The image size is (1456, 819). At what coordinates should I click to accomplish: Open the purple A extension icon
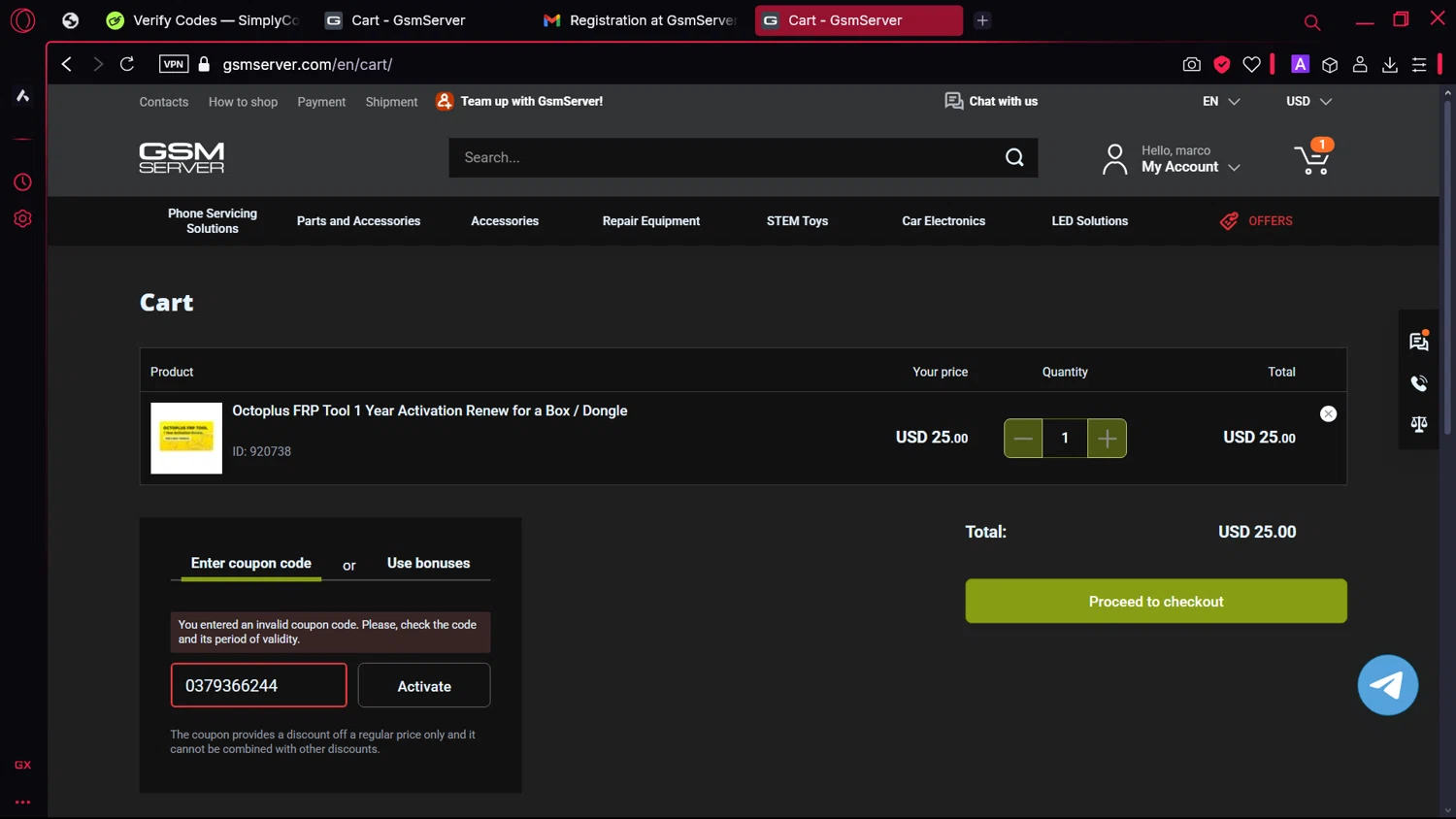[x=1300, y=64]
